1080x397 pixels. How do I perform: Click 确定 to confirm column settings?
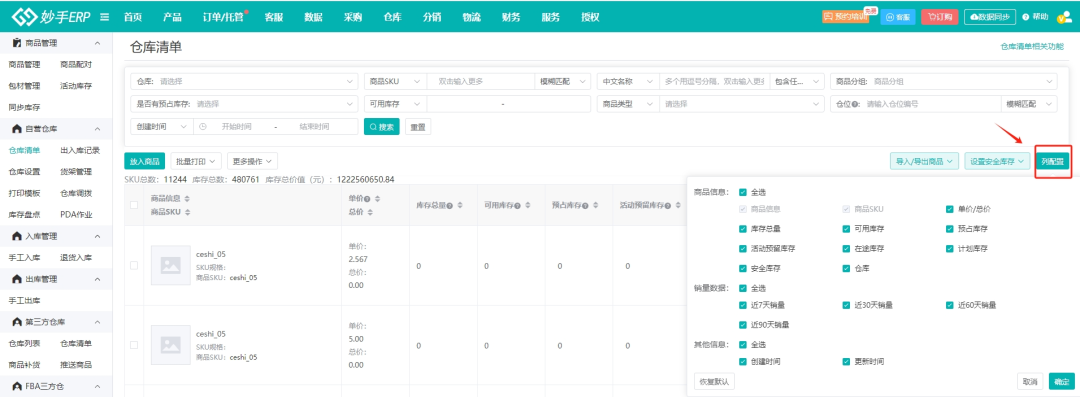point(1061,381)
